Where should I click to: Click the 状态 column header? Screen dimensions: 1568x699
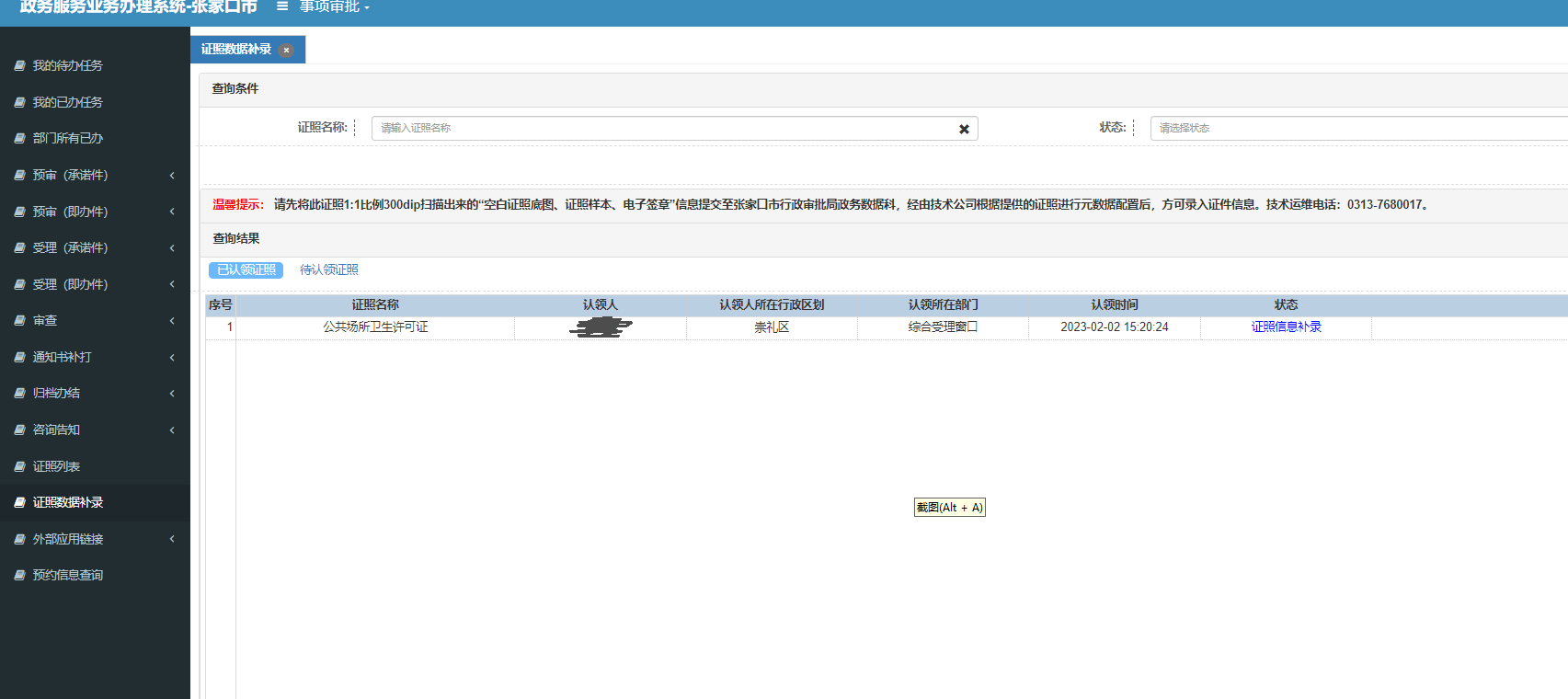(x=1286, y=304)
